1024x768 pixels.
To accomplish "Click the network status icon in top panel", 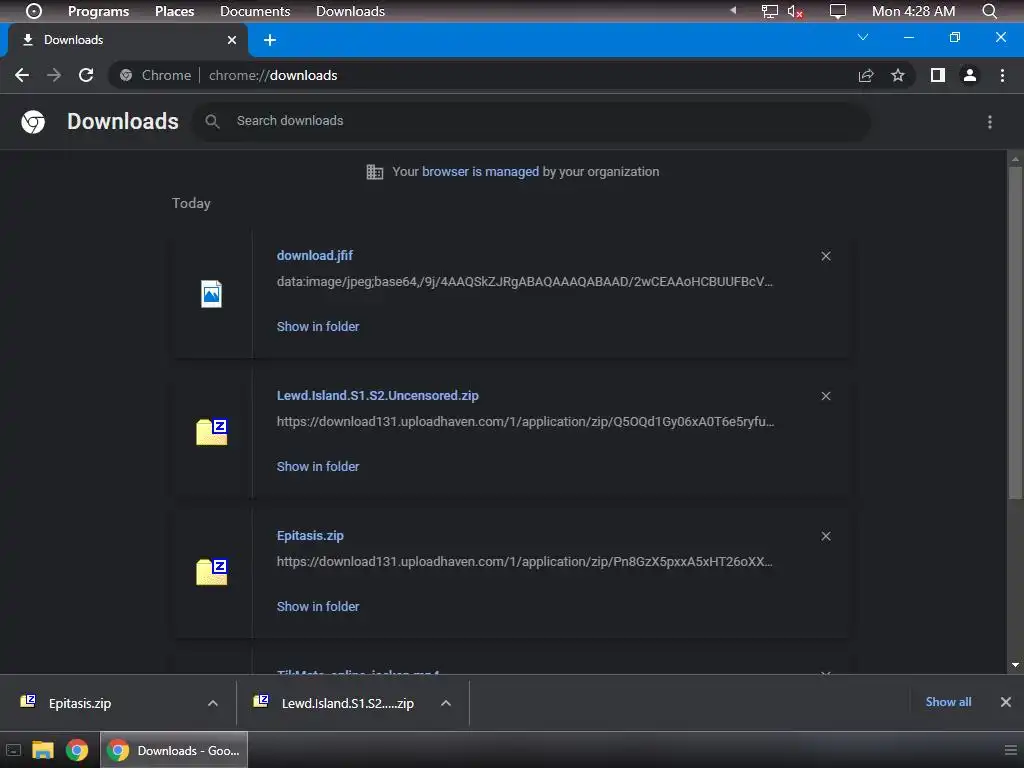I will [x=770, y=11].
